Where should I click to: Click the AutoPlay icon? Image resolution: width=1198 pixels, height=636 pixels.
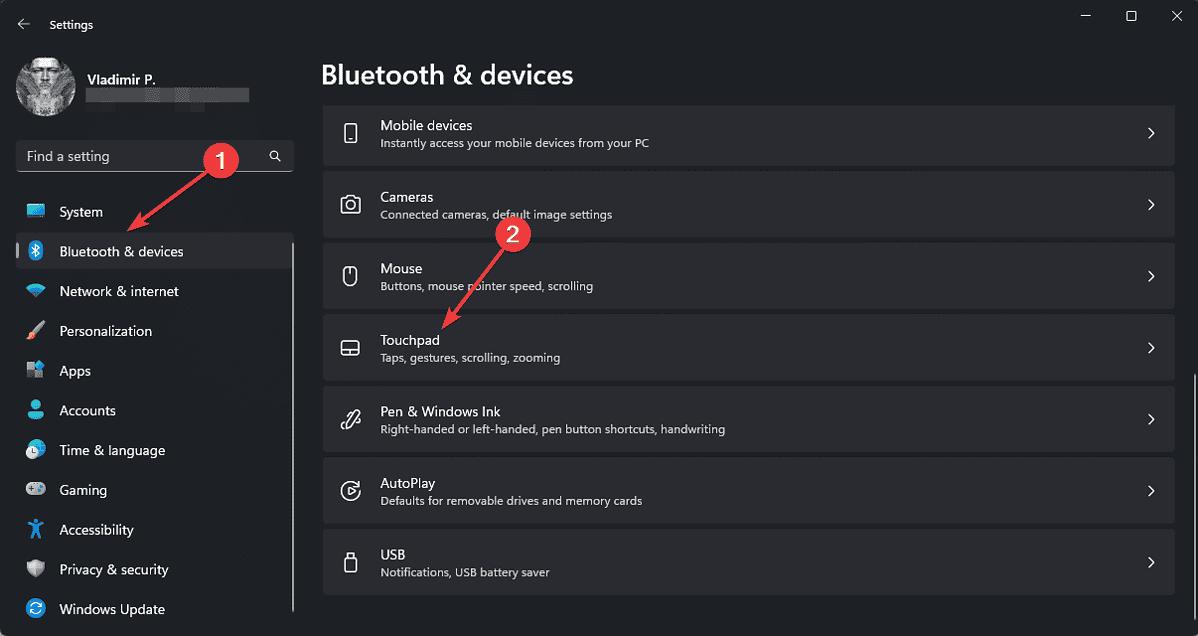351,490
